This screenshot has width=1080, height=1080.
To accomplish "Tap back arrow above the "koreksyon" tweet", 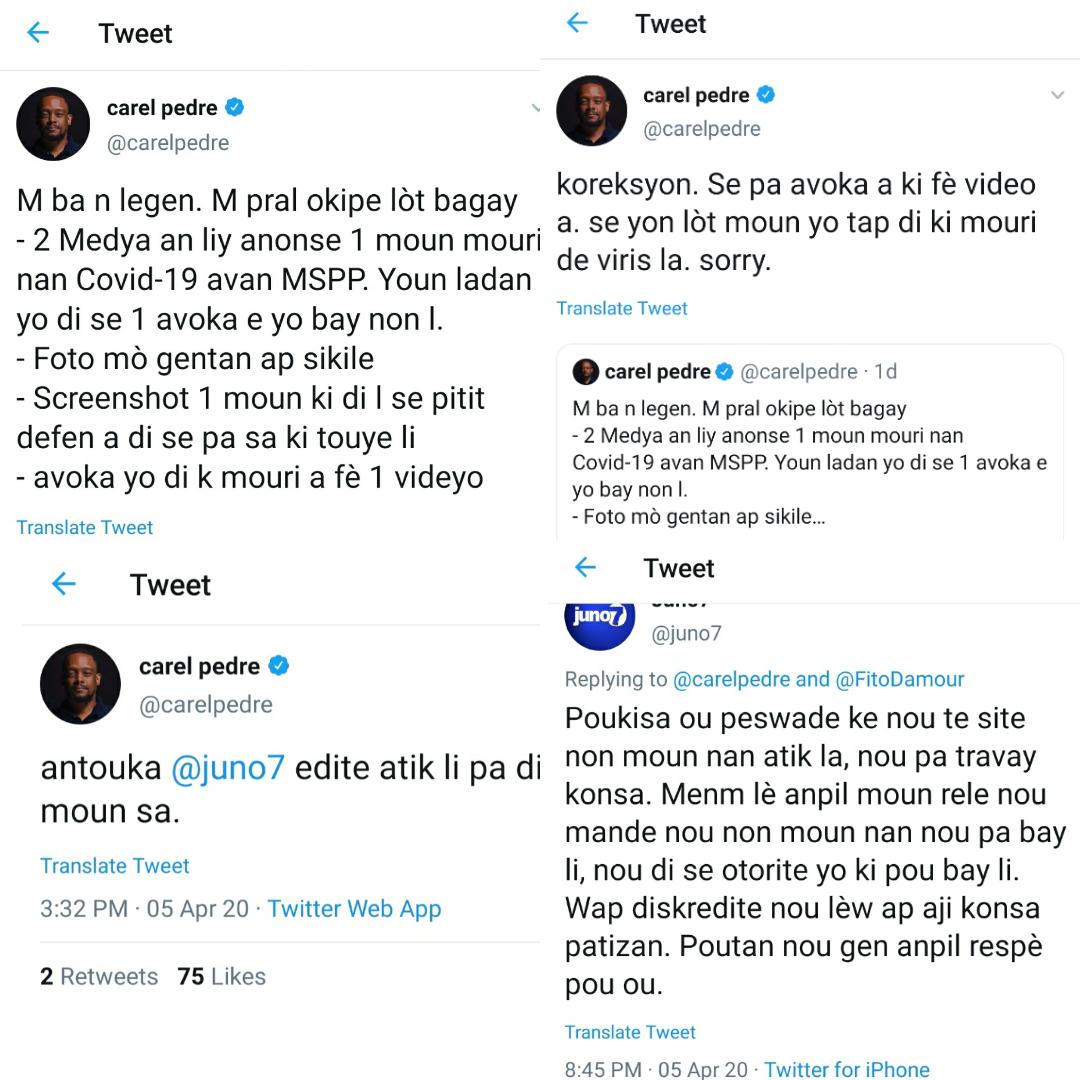I will 577,23.
